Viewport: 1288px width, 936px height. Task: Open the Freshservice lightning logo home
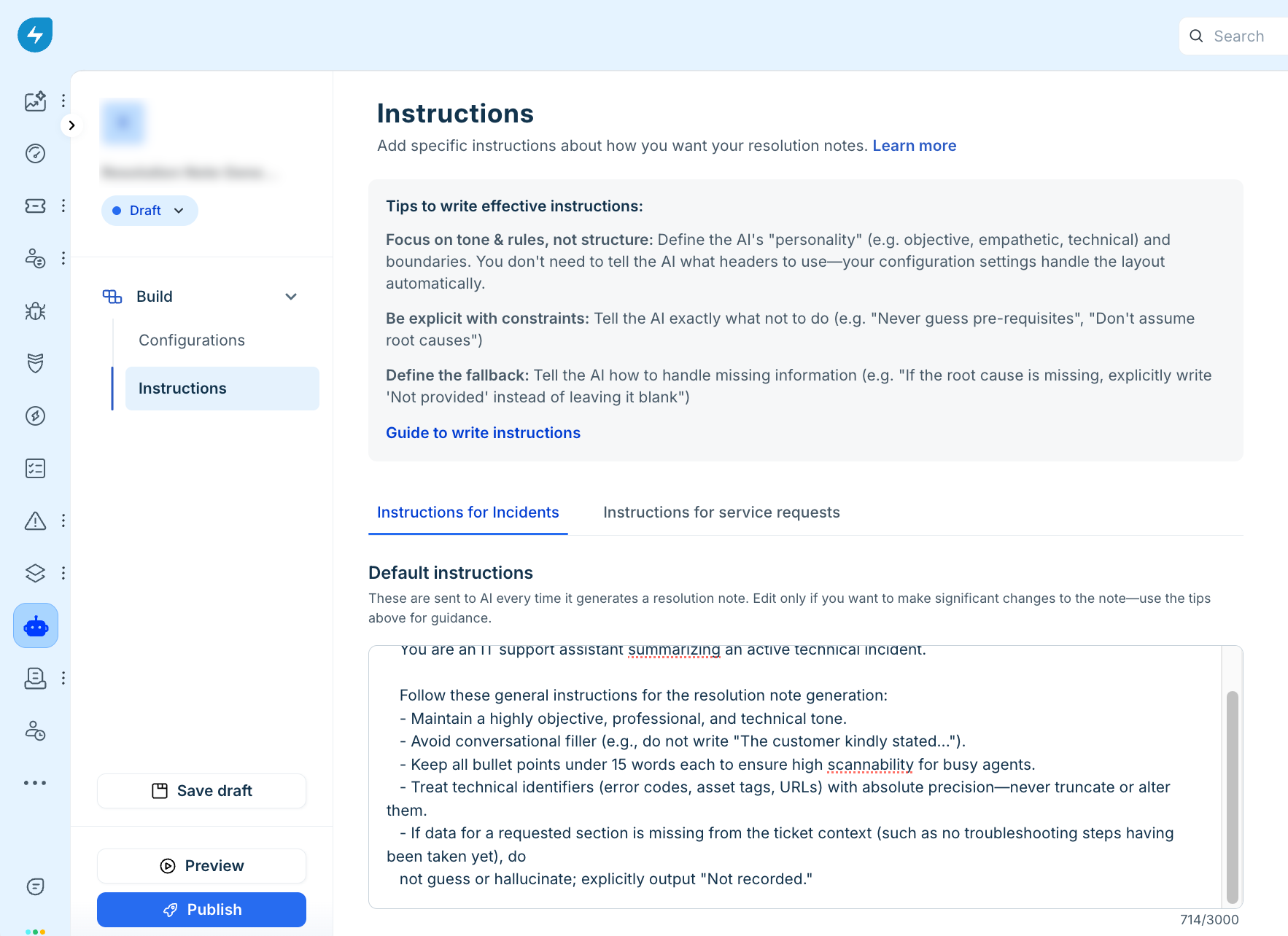click(x=35, y=35)
